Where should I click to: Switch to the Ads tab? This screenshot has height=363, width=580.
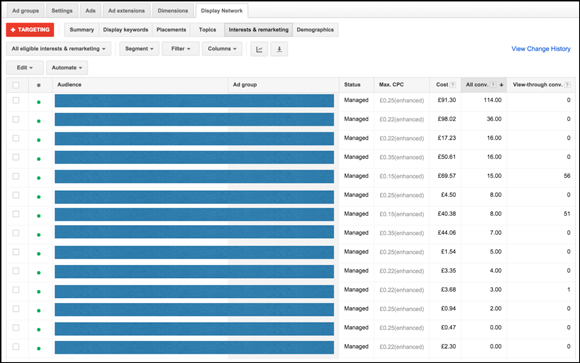[x=90, y=11]
